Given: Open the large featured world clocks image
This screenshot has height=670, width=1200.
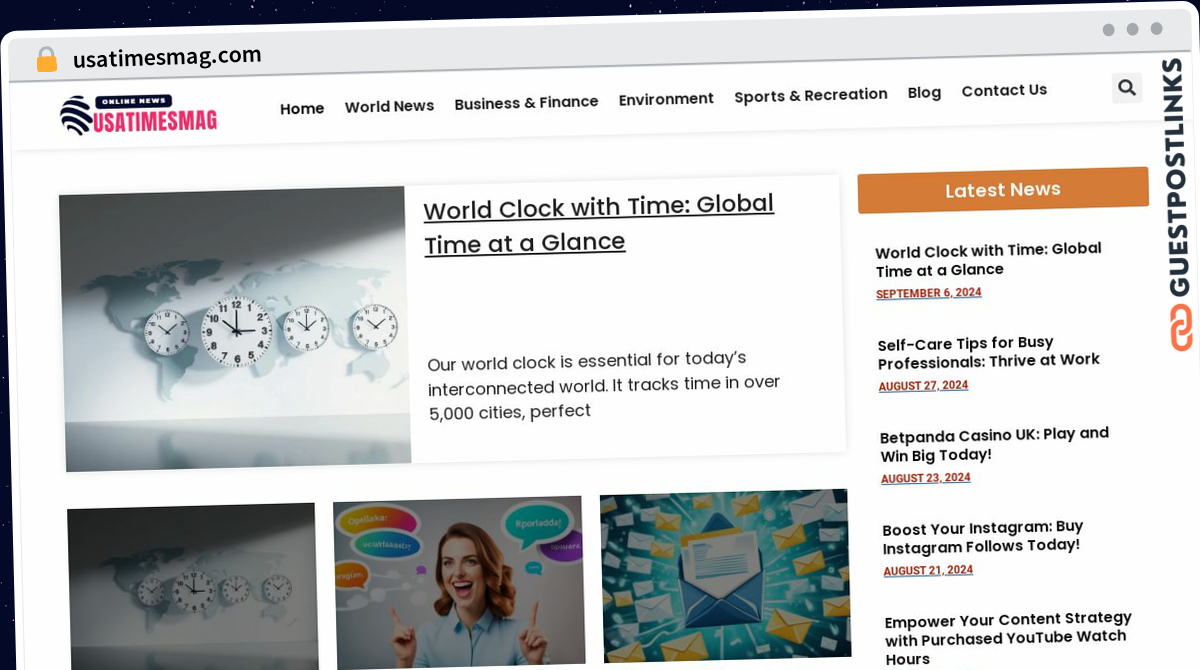Looking at the screenshot, I should click(236, 328).
